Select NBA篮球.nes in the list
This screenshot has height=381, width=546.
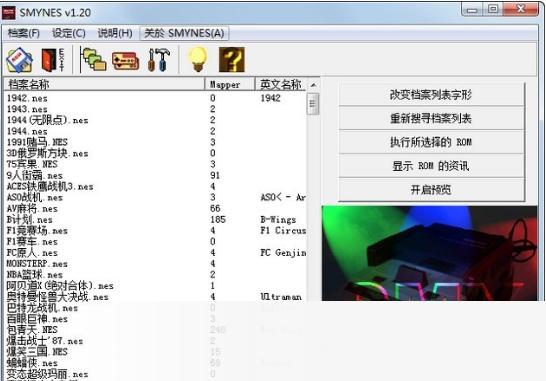pyautogui.click(x=35, y=274)
